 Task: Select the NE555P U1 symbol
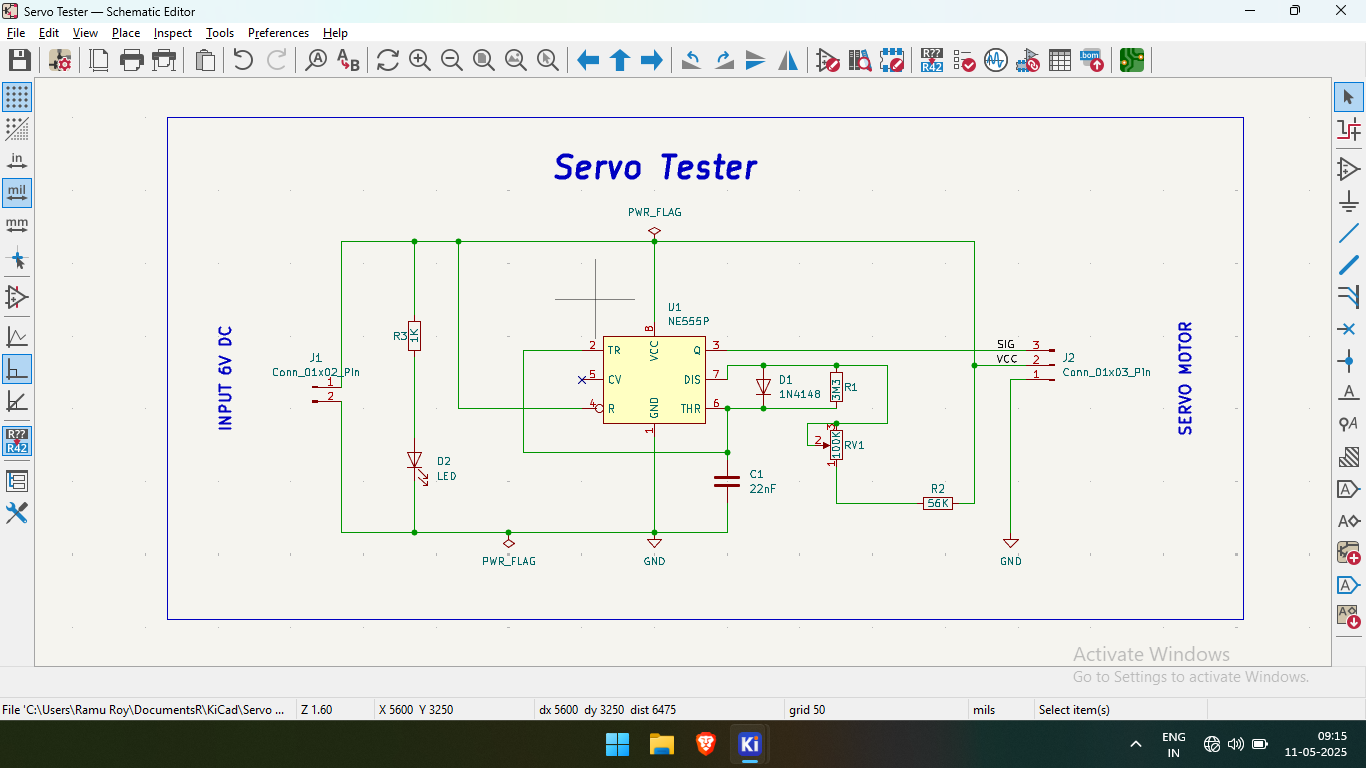(654, 379)
